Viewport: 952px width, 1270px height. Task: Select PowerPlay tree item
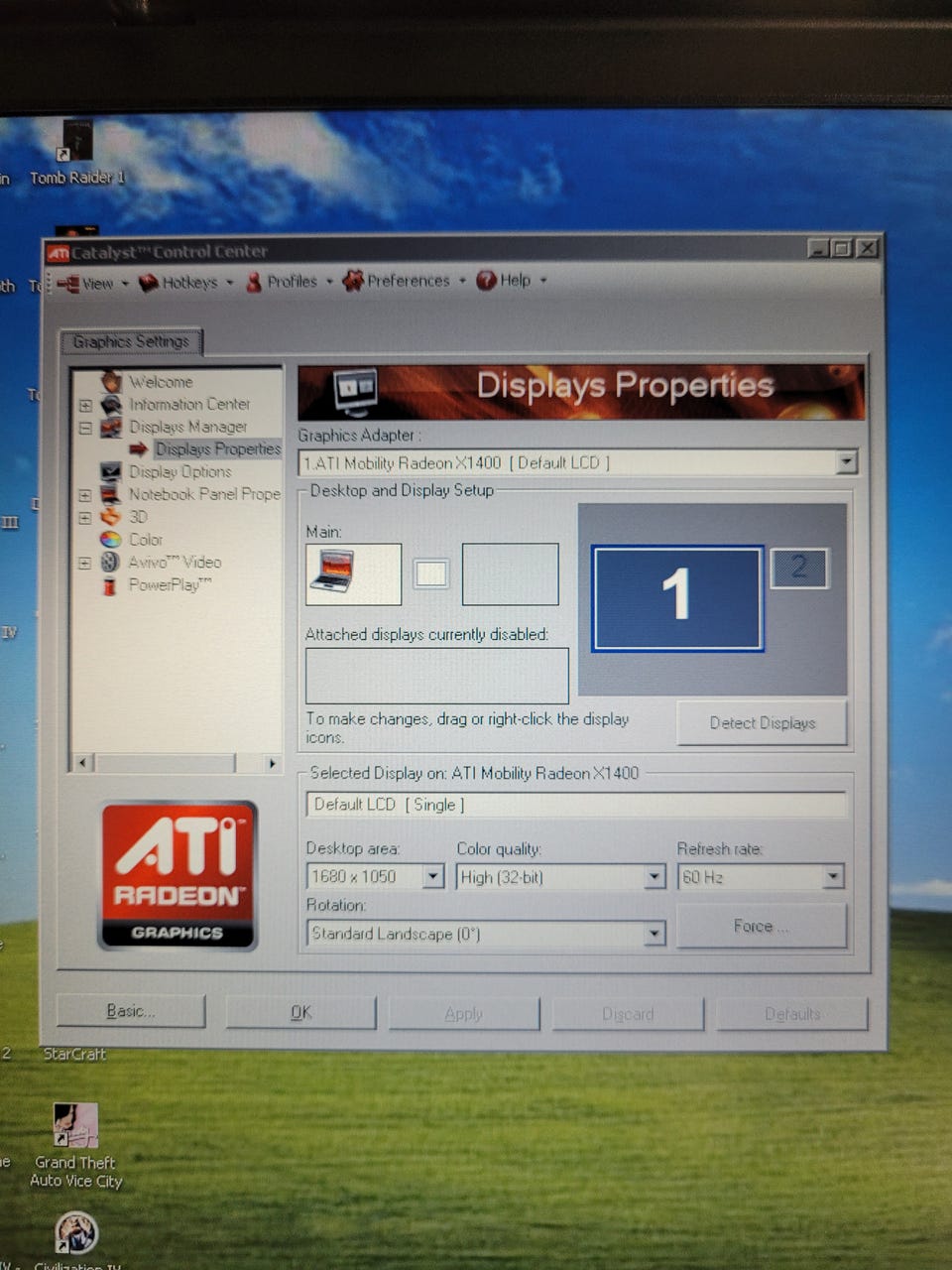[x=170, y=585]
